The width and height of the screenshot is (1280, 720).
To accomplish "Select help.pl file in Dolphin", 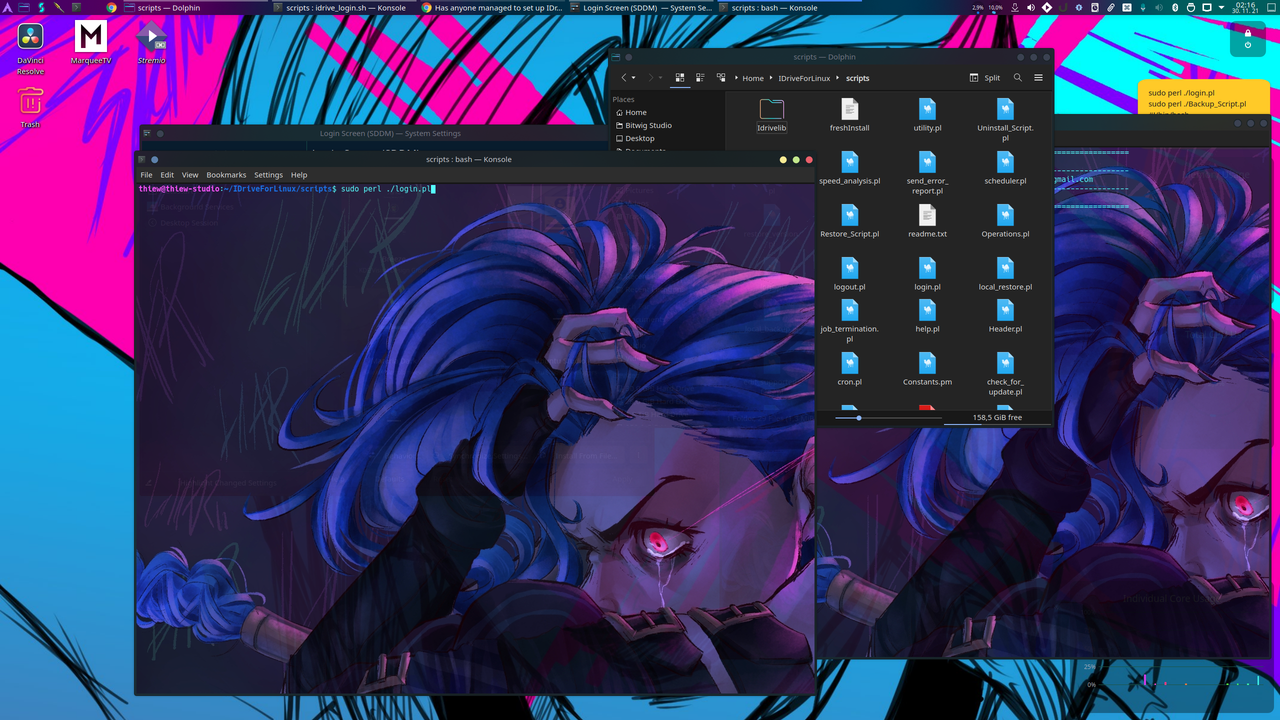I will coord(927,317).
